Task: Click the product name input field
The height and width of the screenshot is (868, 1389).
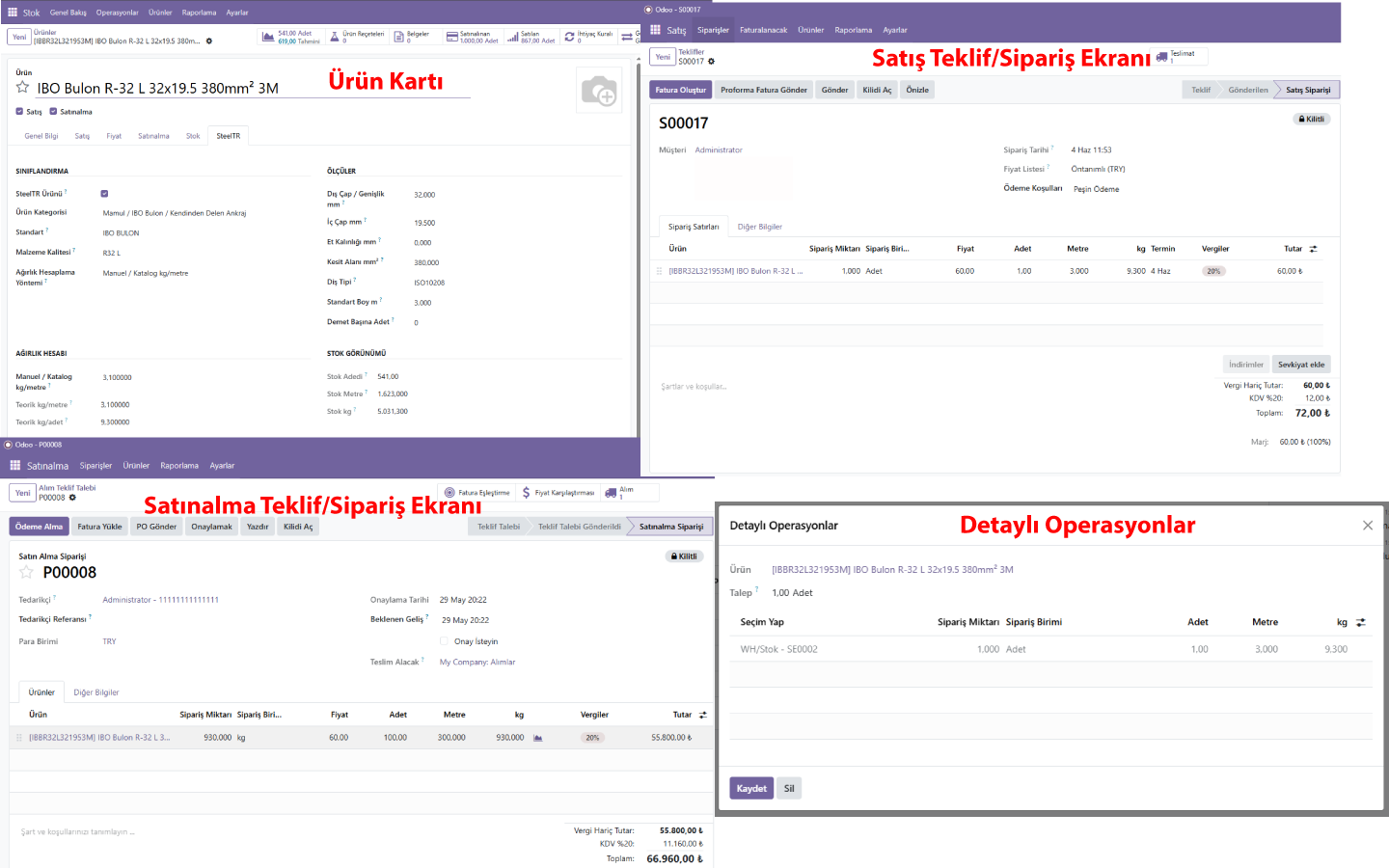Action: pos(253,88)
